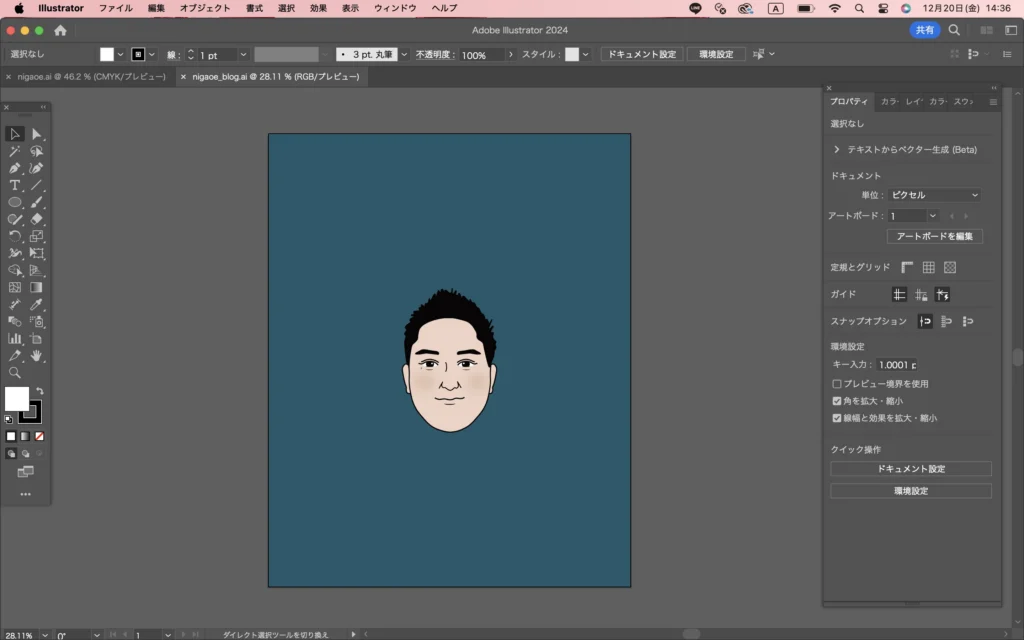Click the アートボードを編集 button

pyautogui.click(x=934, y=237)
